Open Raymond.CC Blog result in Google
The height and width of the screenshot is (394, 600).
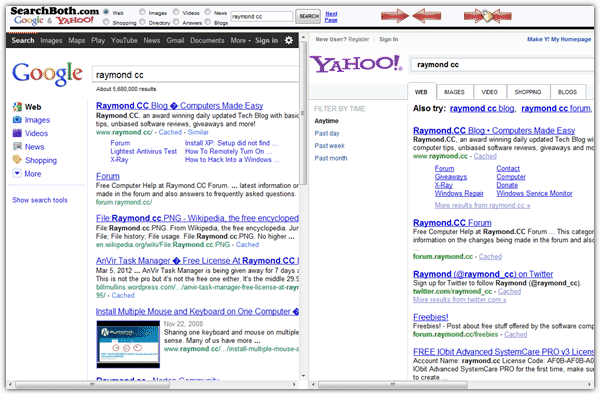tap(179, 106)
